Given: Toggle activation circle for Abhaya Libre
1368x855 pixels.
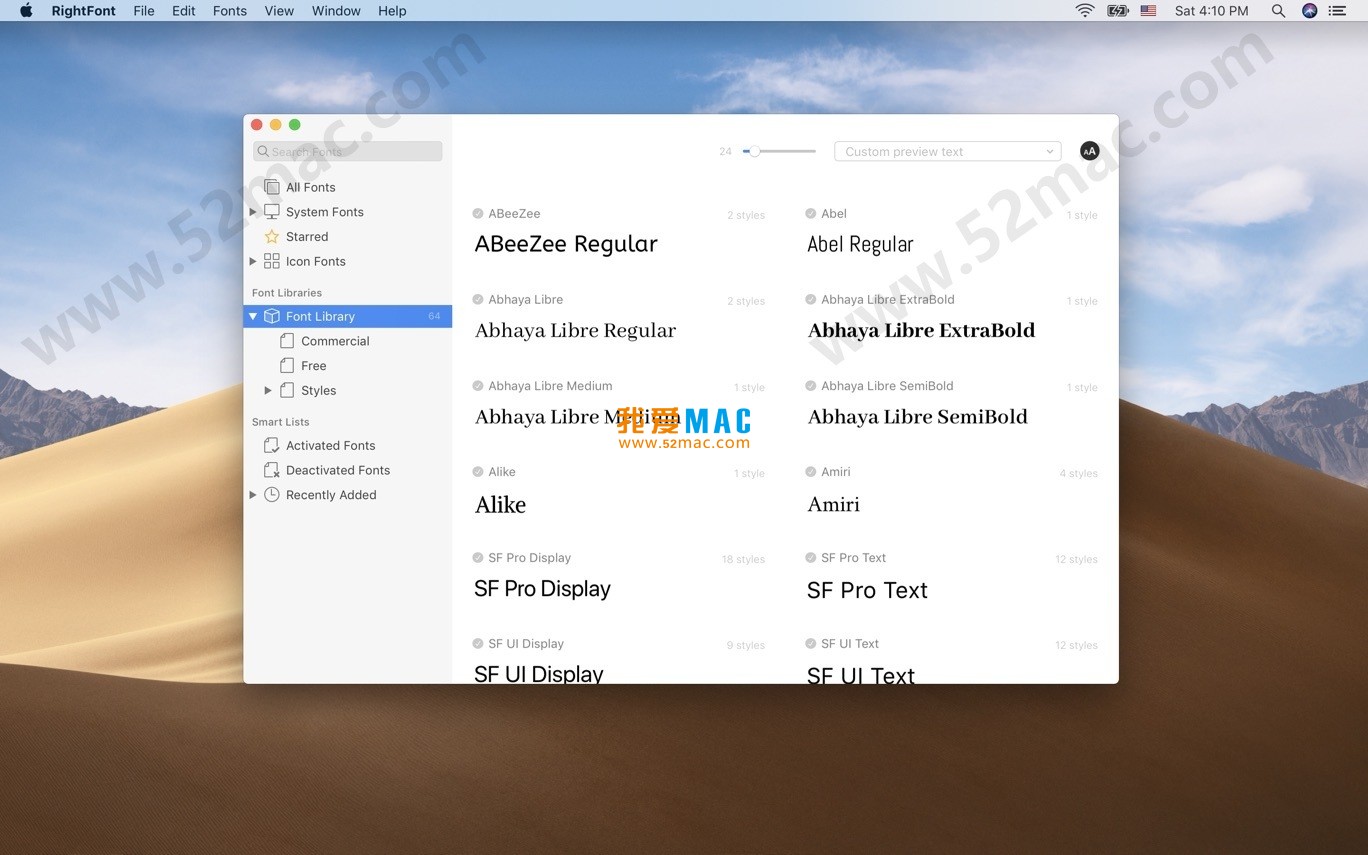Looking at the screenshot, I should point(478,299).
